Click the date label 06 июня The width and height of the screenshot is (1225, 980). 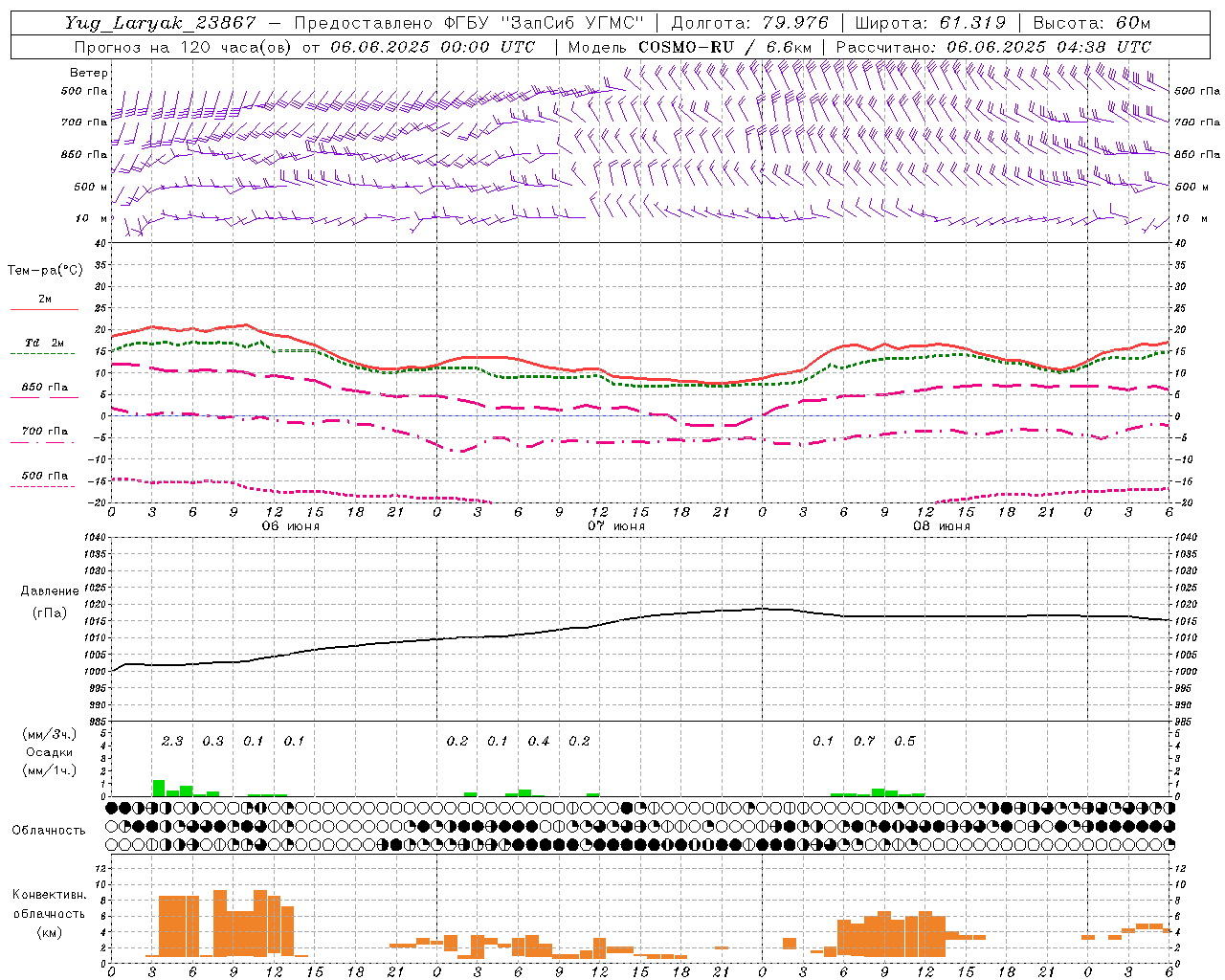pyautogui.click(x=291, y=526)
